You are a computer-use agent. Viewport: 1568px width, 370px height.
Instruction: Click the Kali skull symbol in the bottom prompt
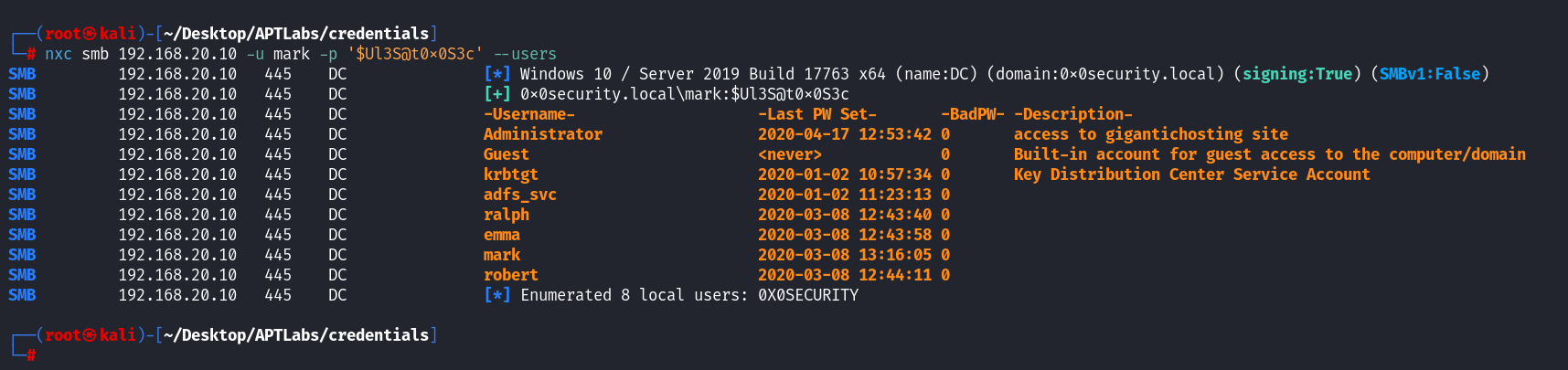point(90,335)
